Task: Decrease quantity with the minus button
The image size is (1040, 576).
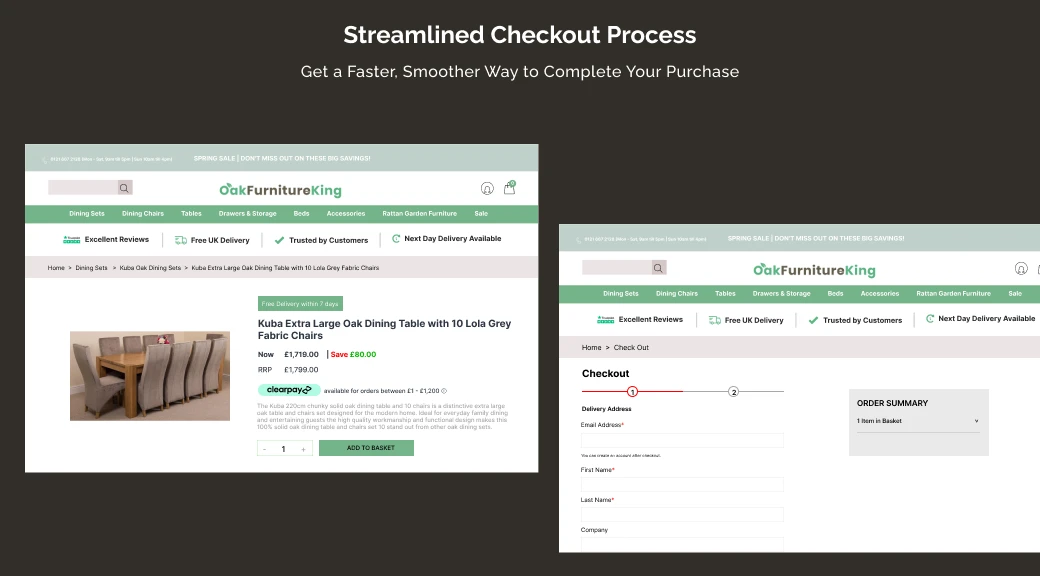Action: point(264,449)
